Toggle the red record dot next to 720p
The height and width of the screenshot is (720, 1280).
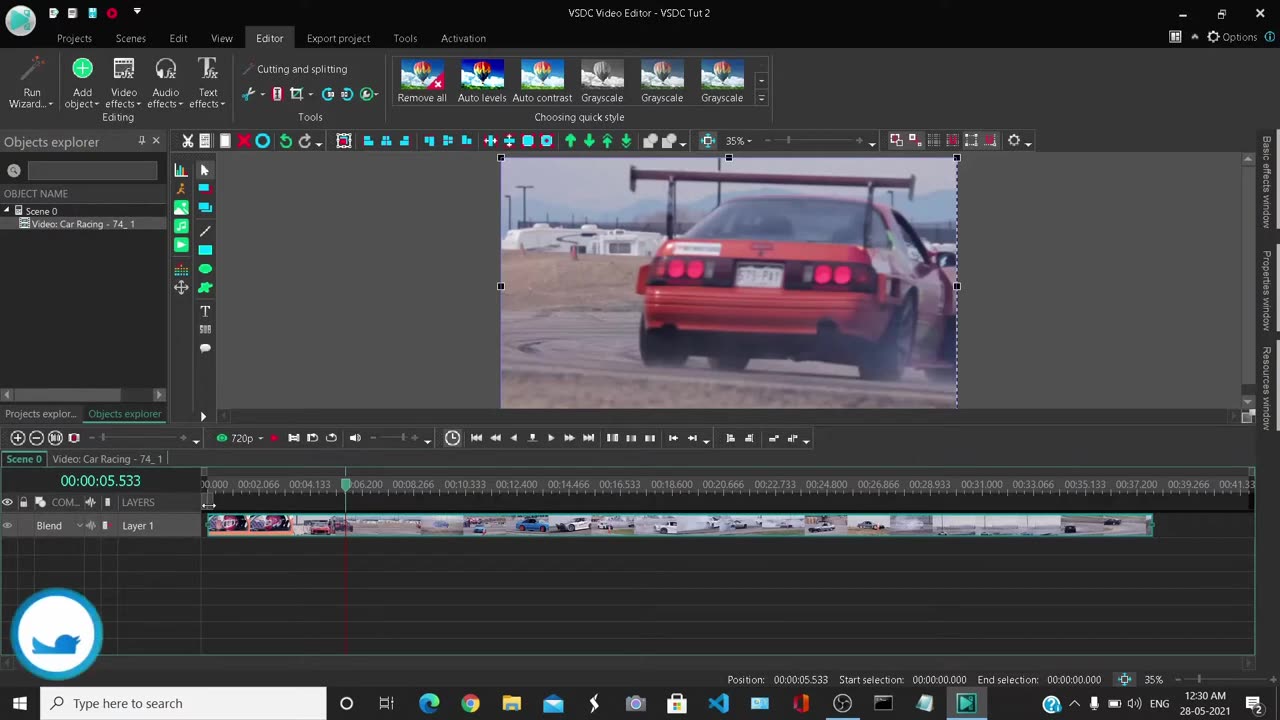tap(273, 438)
